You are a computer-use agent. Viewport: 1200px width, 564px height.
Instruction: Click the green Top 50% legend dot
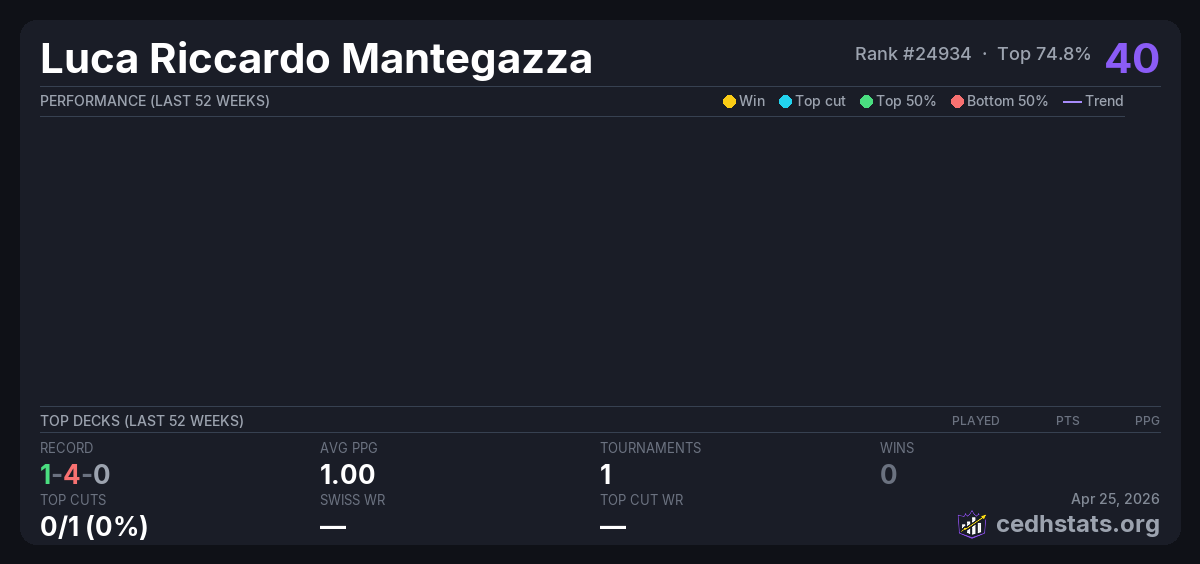click(x=866, y=101)
